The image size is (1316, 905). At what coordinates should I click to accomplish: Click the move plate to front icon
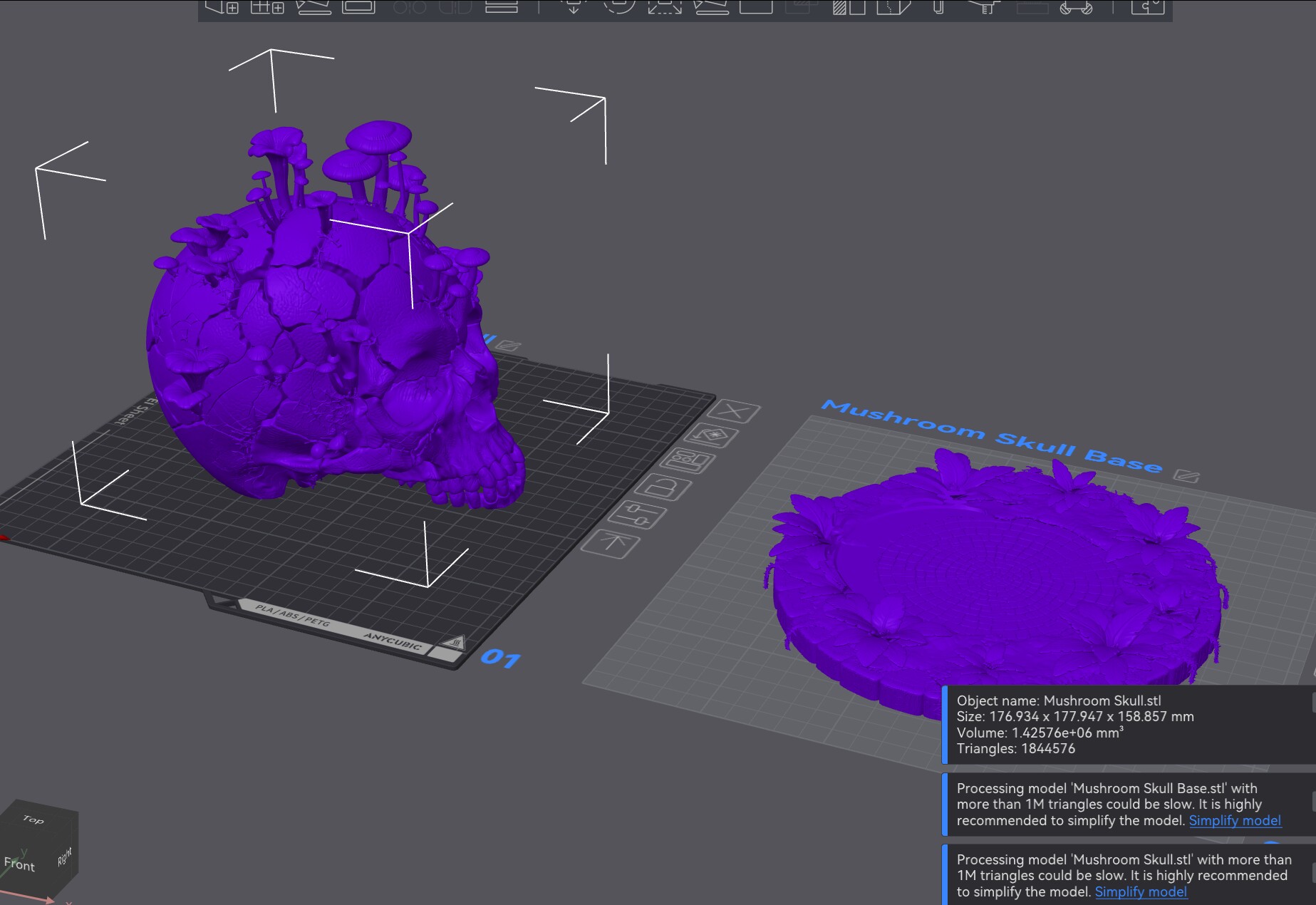pyautogui.click(x=611, y=544)
